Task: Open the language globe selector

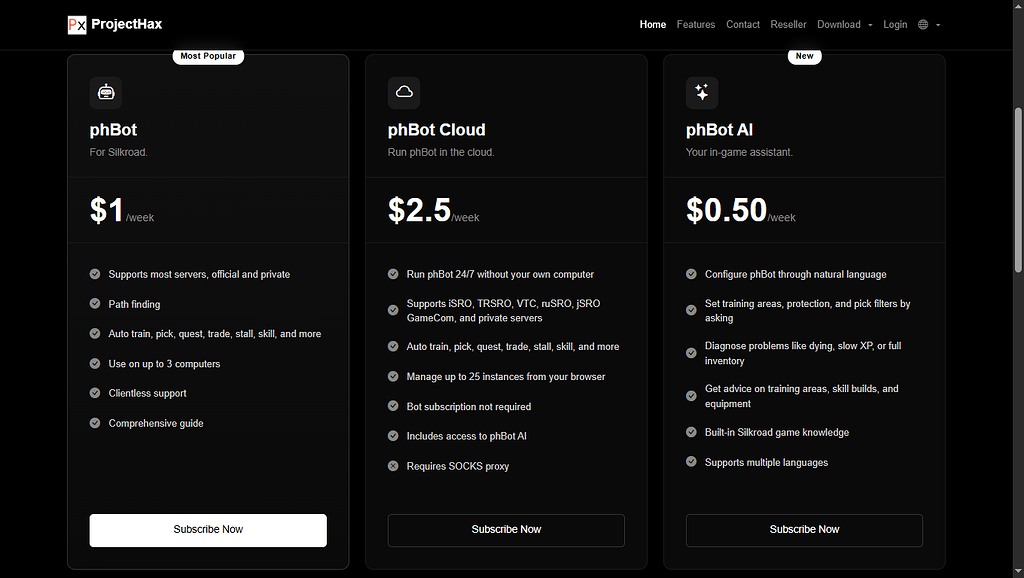Action: (x=923, y=25)
